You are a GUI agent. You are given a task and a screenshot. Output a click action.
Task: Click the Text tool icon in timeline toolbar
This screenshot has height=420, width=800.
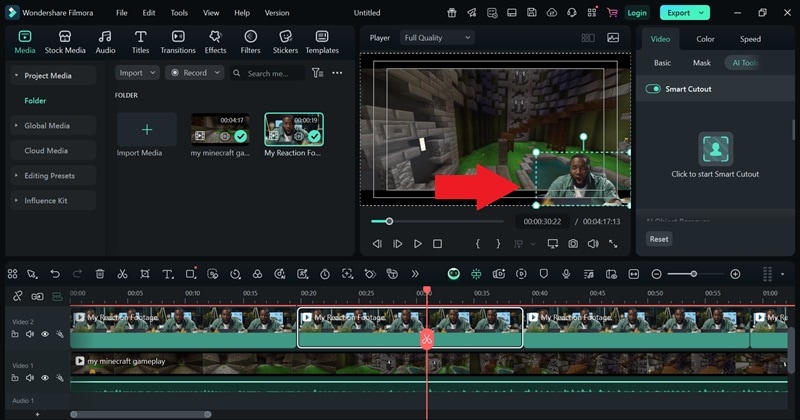point(167,274)
